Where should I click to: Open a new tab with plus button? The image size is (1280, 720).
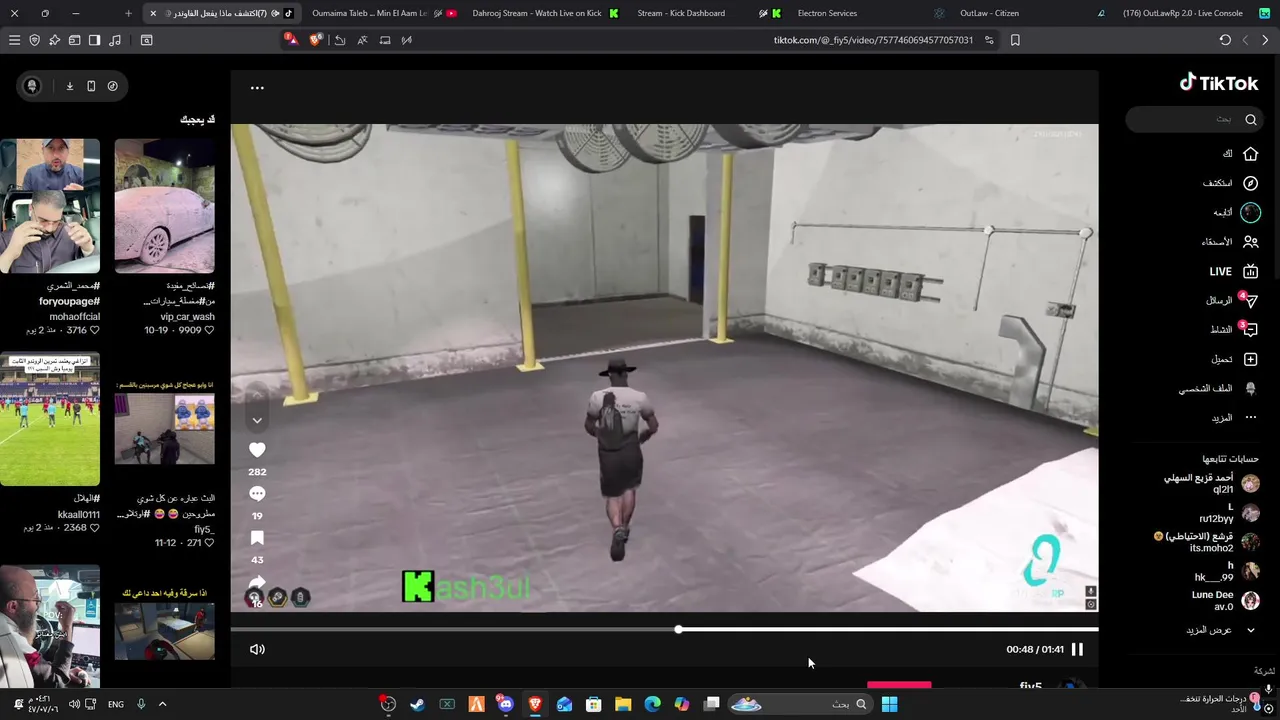pos(128,13)
